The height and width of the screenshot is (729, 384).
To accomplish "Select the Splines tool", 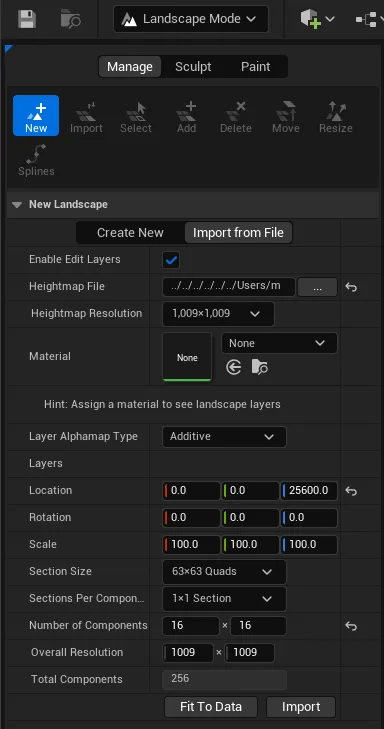I will point(36,160).
